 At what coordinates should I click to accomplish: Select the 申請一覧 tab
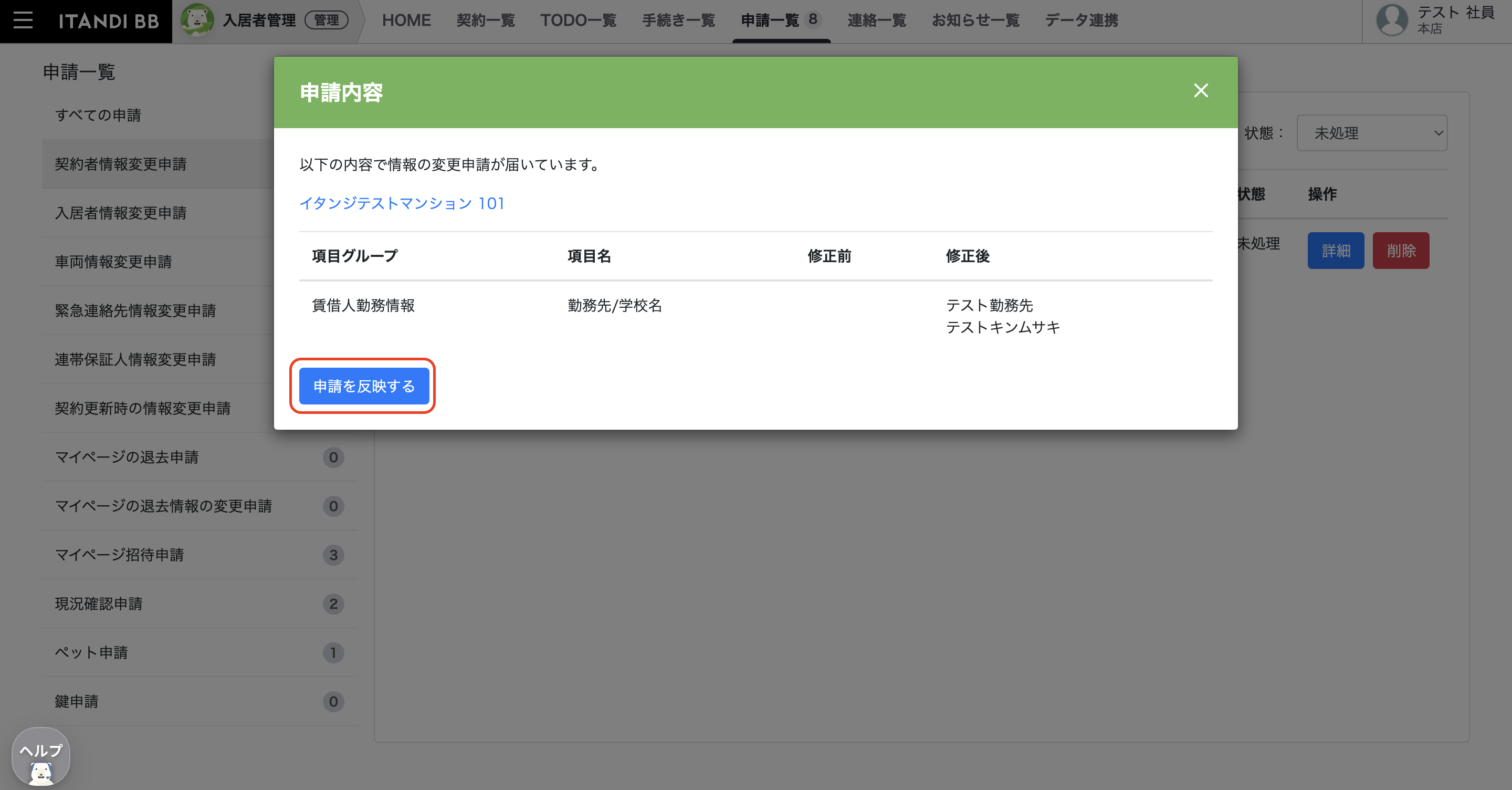click(781, 20)
